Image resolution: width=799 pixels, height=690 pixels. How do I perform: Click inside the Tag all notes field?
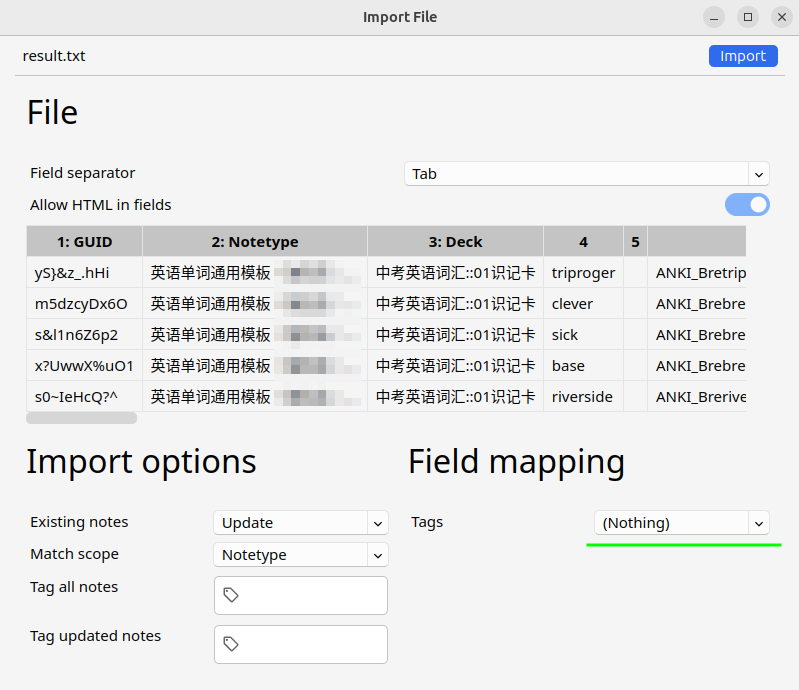(310, 595)
